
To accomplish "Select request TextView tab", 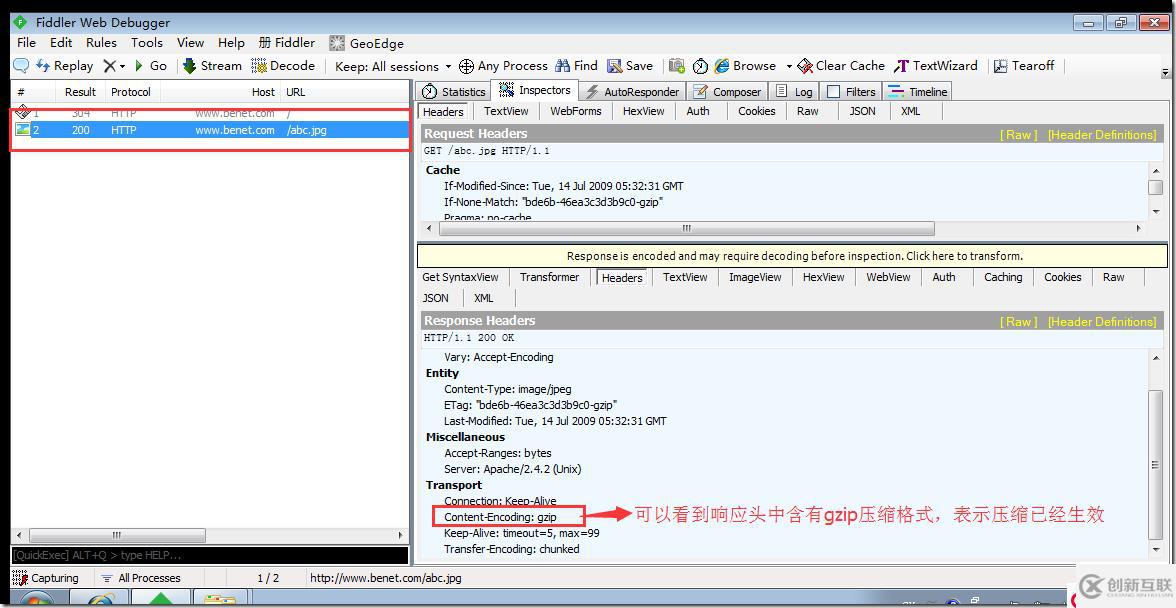I will (x=506, y=111).
